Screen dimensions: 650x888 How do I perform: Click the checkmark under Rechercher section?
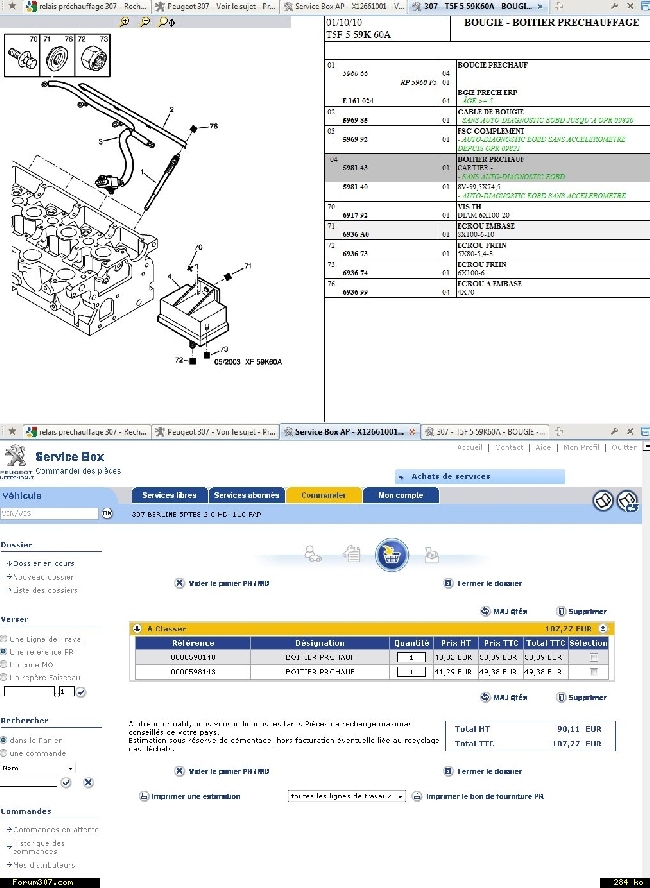66,783
